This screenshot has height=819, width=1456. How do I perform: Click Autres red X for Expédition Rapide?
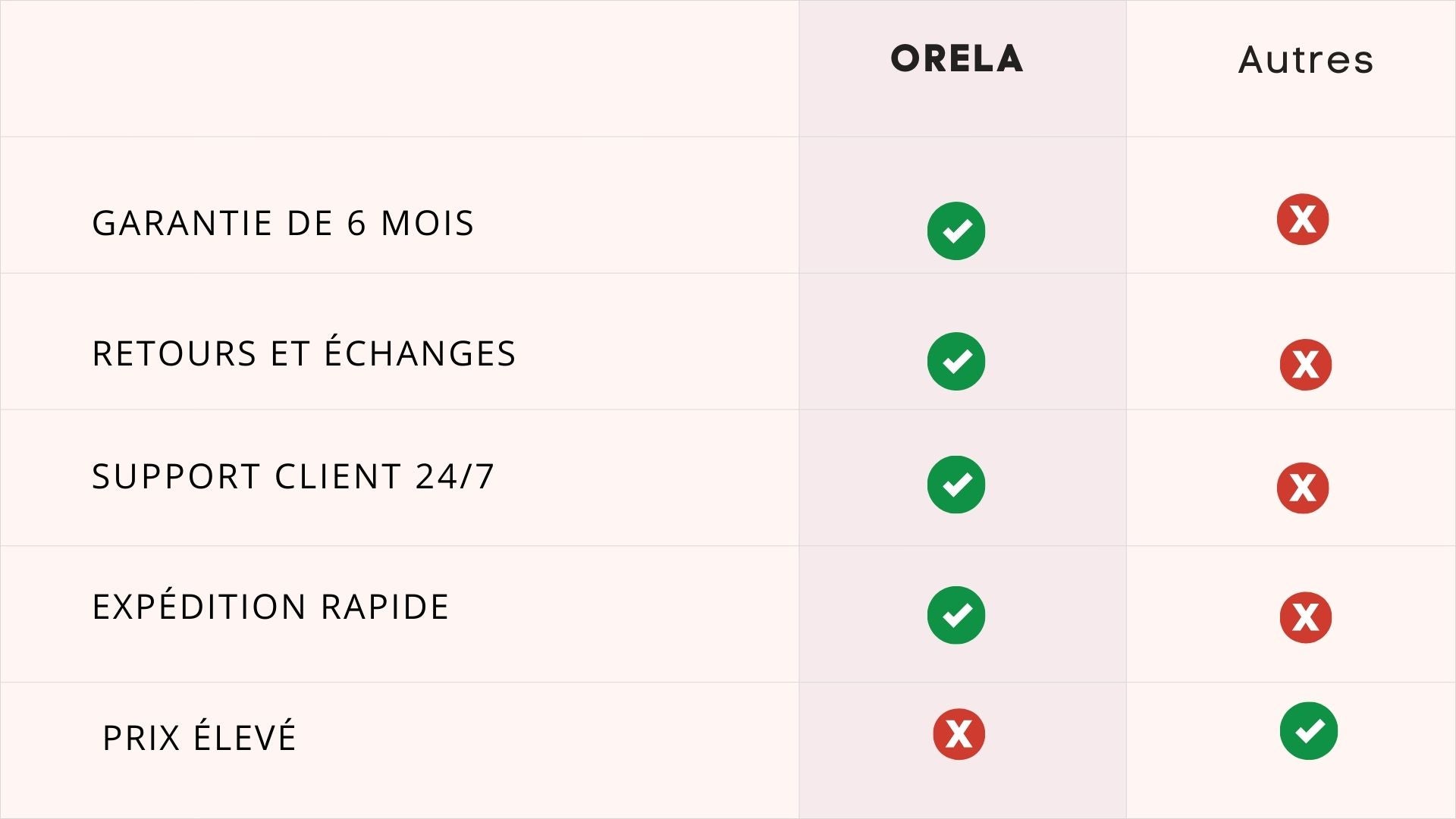(x=1305, y=617)
